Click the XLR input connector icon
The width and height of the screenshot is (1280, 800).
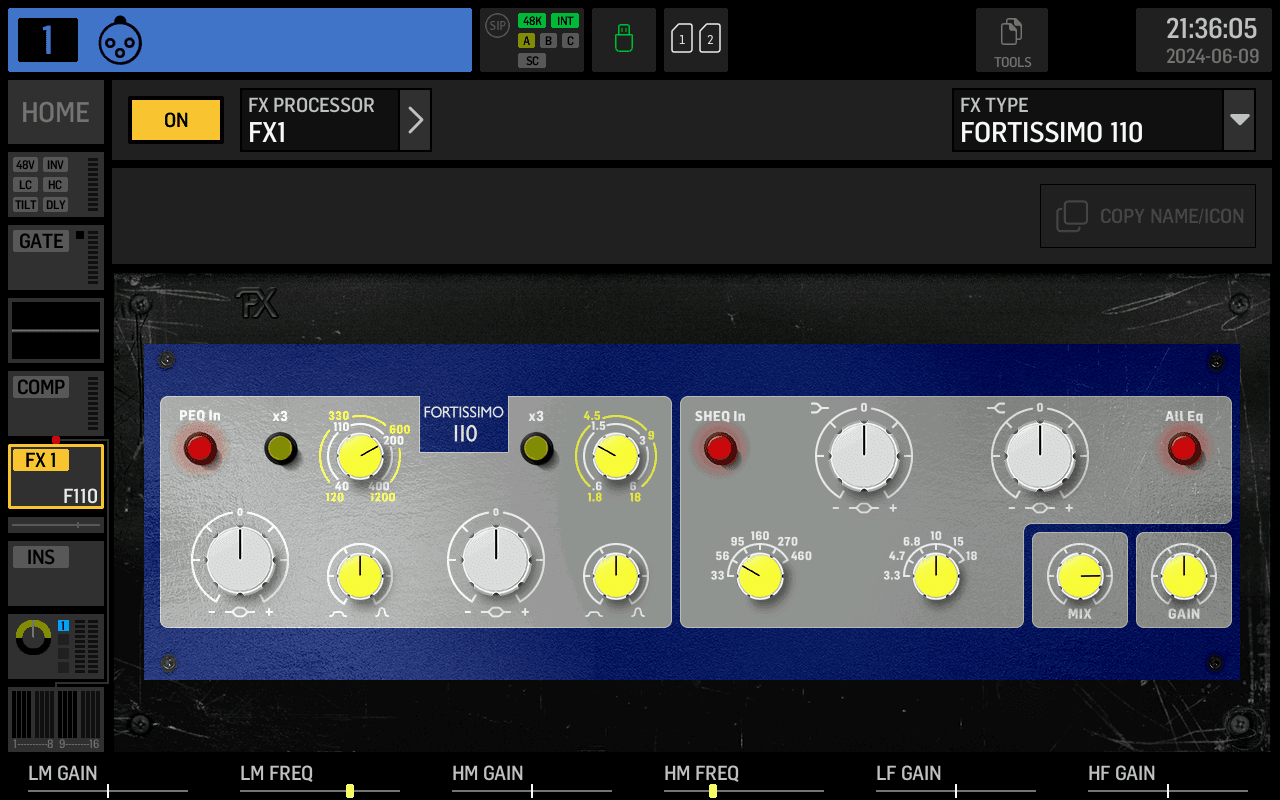tap(120, 40)
